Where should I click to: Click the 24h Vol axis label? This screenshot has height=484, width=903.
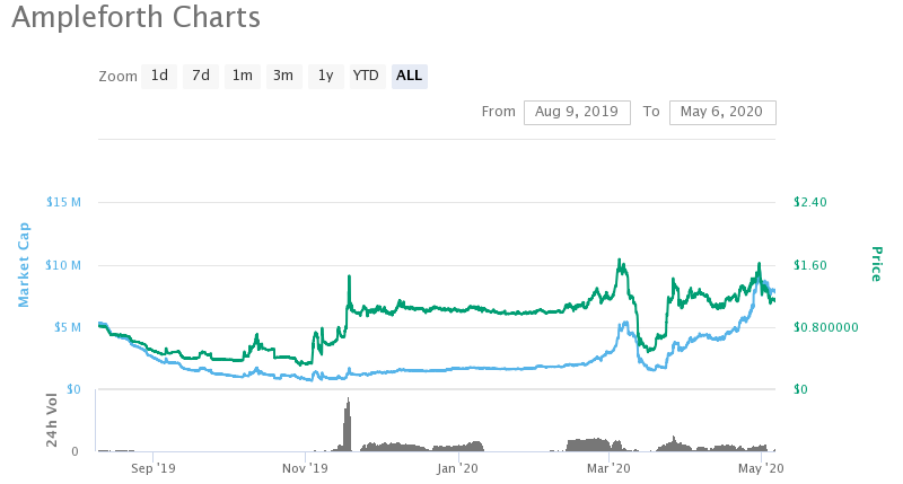point(52,421)
